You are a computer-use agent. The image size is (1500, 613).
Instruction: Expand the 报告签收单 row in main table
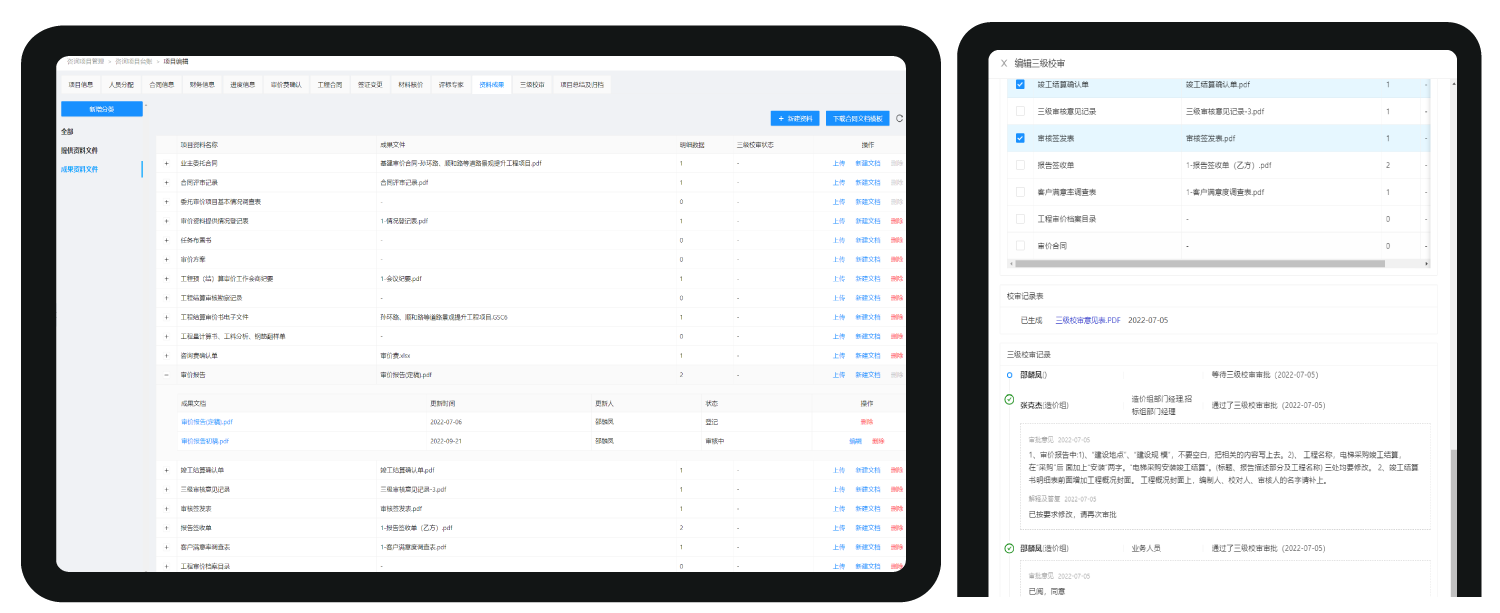pyautogui.click(x=166, y=527)
